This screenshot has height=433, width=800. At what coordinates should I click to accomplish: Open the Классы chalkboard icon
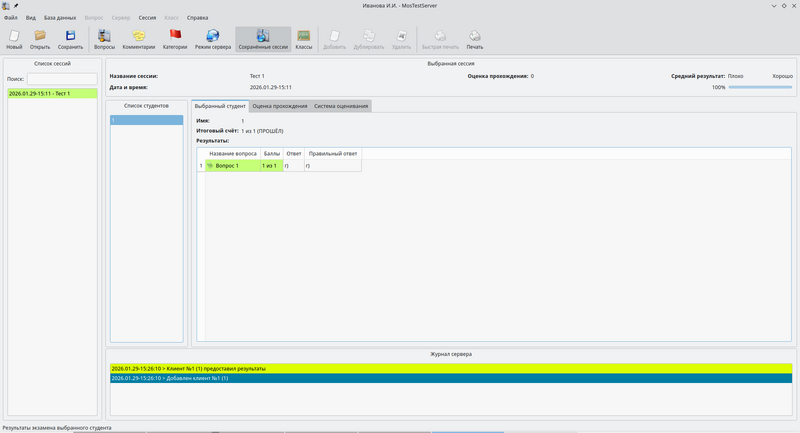[304, 38]
